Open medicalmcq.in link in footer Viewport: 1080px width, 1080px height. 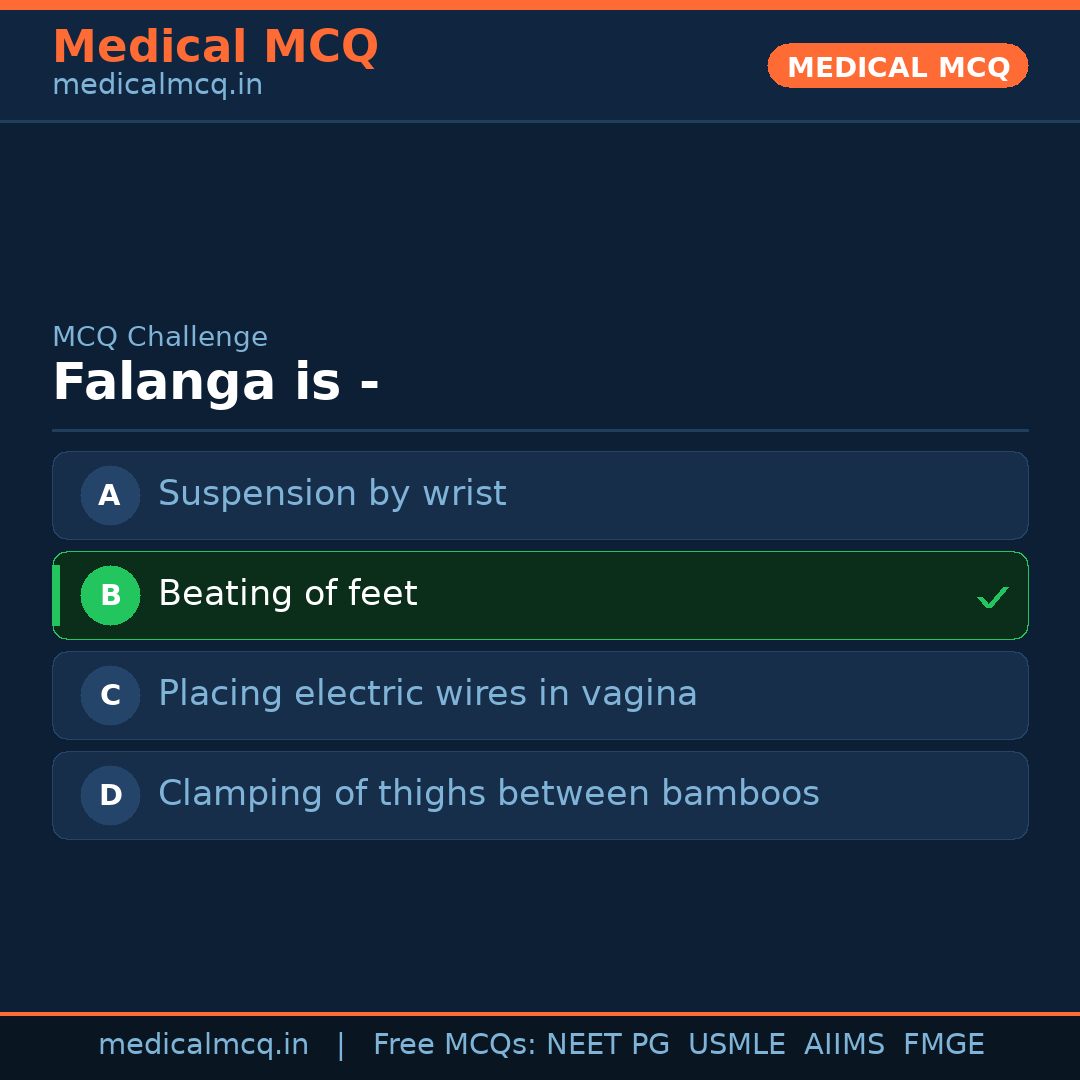(x=203, y=1045)
